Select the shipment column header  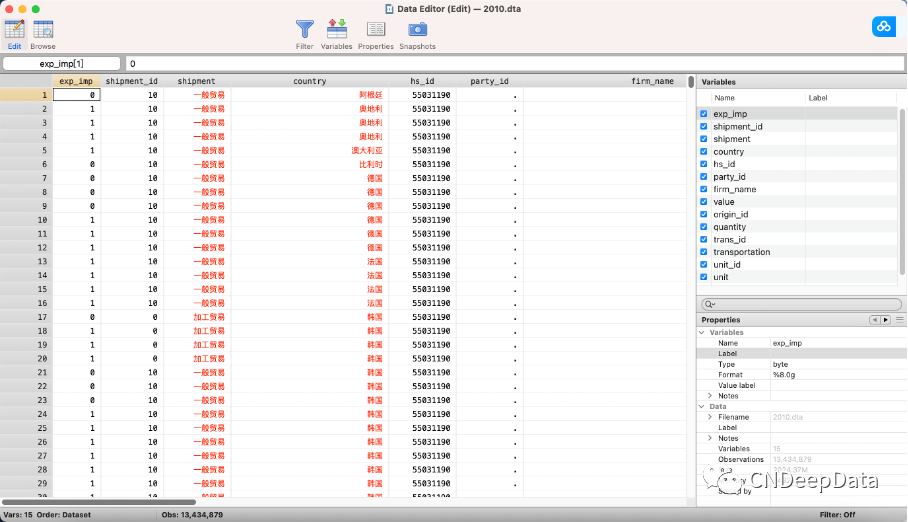[x=197, y=81]
